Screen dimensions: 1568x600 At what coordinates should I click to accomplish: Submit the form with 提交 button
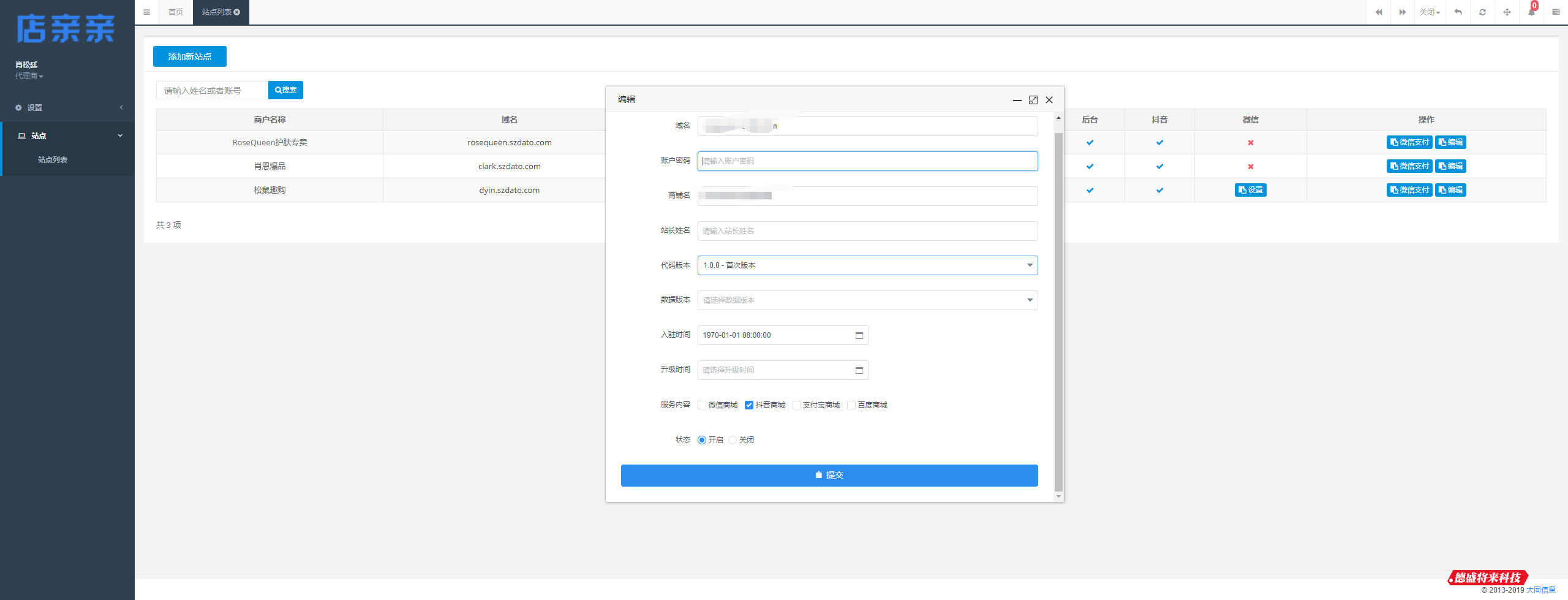point(829,476)
